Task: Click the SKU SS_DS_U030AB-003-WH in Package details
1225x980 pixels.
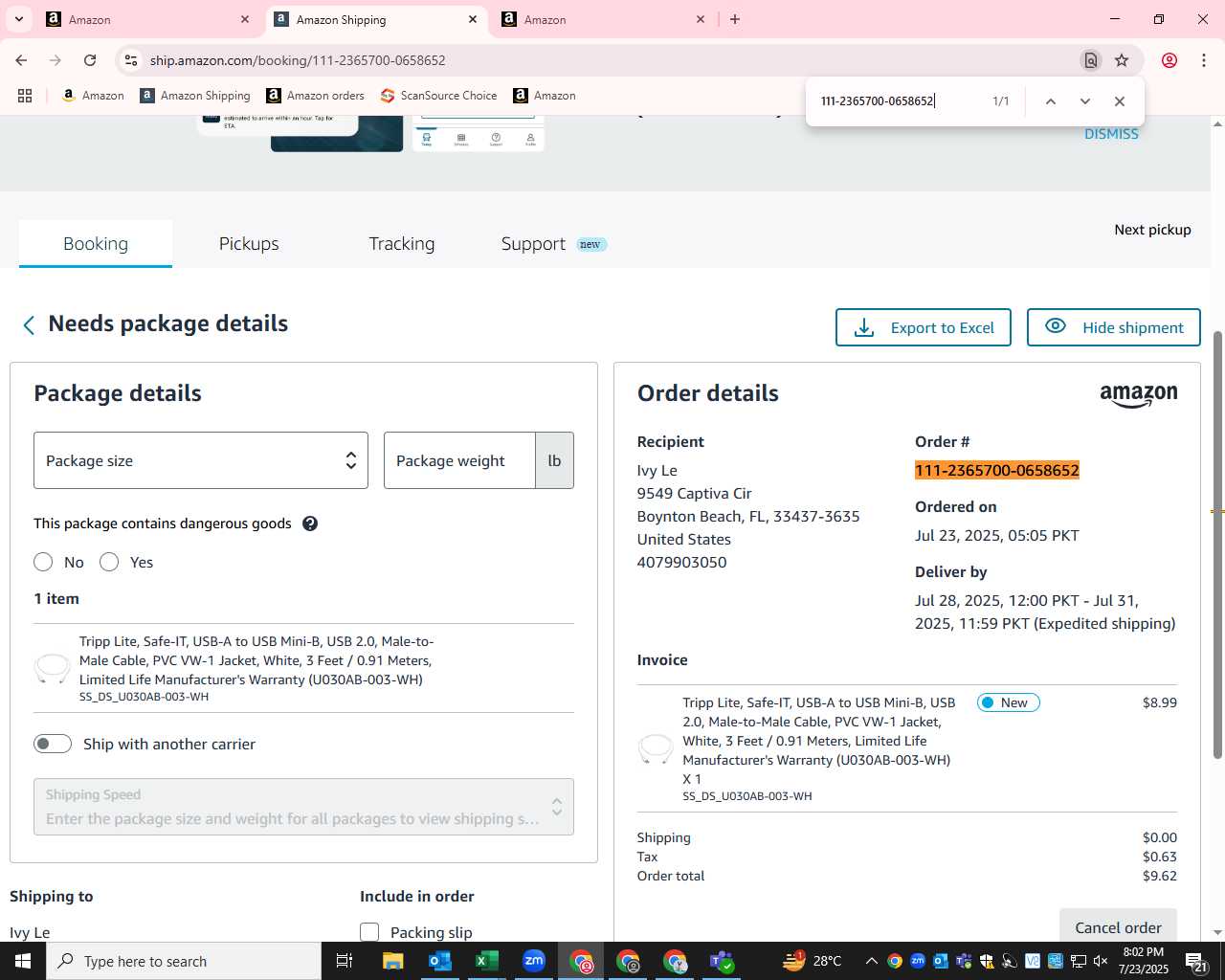Action: (x=144, y=697)
